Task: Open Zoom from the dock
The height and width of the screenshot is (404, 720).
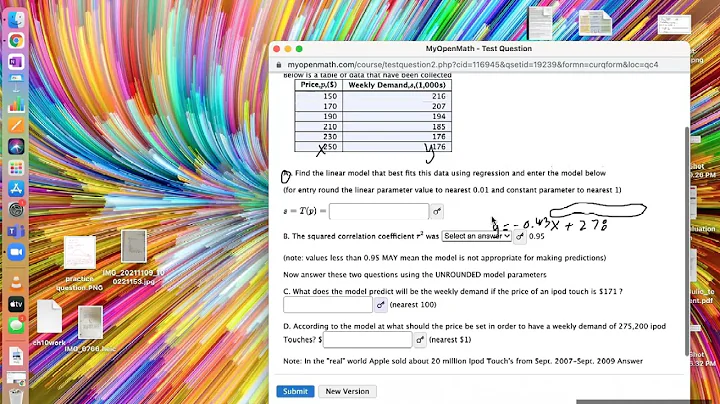Action: [16, 252]
